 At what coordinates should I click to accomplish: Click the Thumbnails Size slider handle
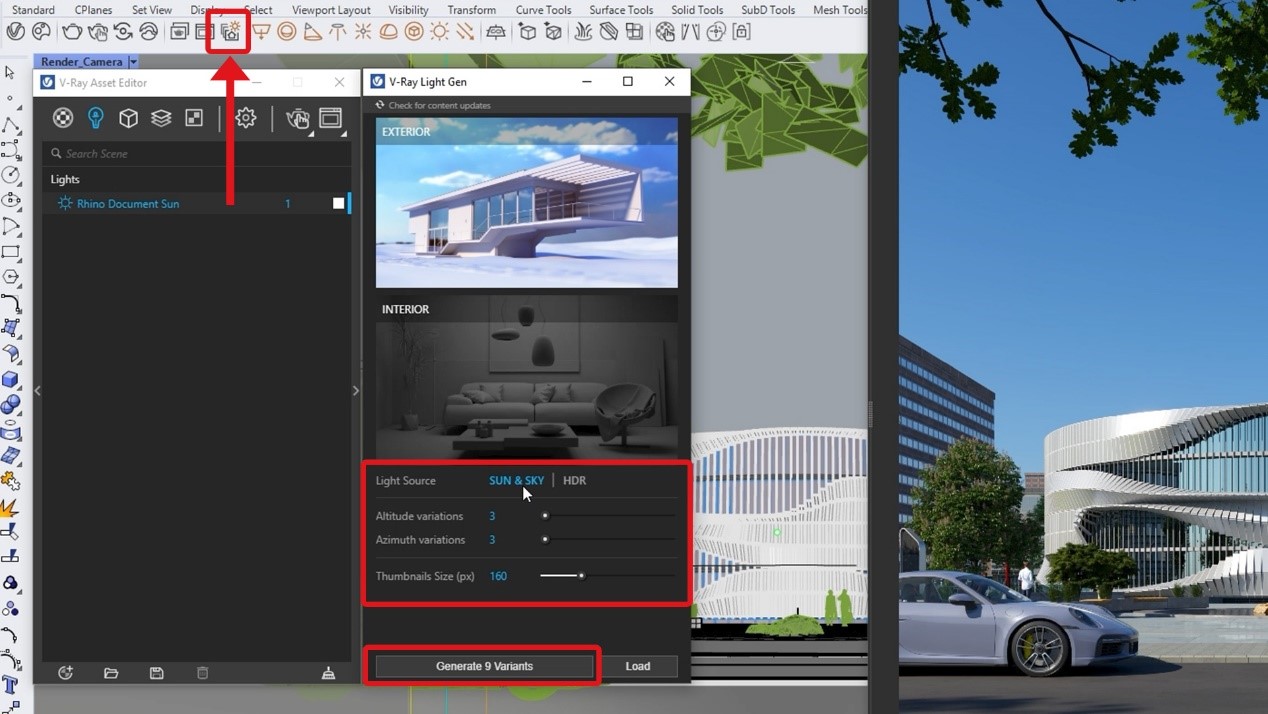click(581, 576)
